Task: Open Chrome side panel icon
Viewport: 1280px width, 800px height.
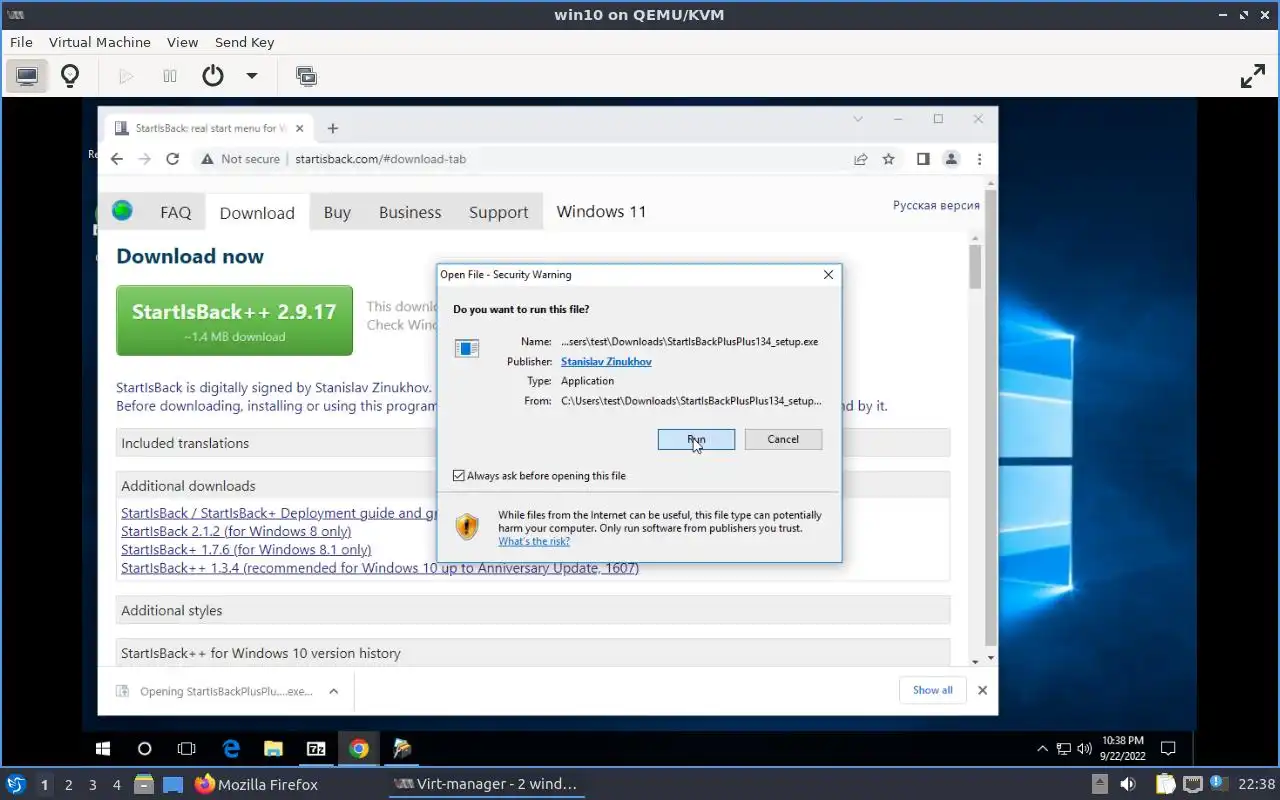Action: click(923, 159)
